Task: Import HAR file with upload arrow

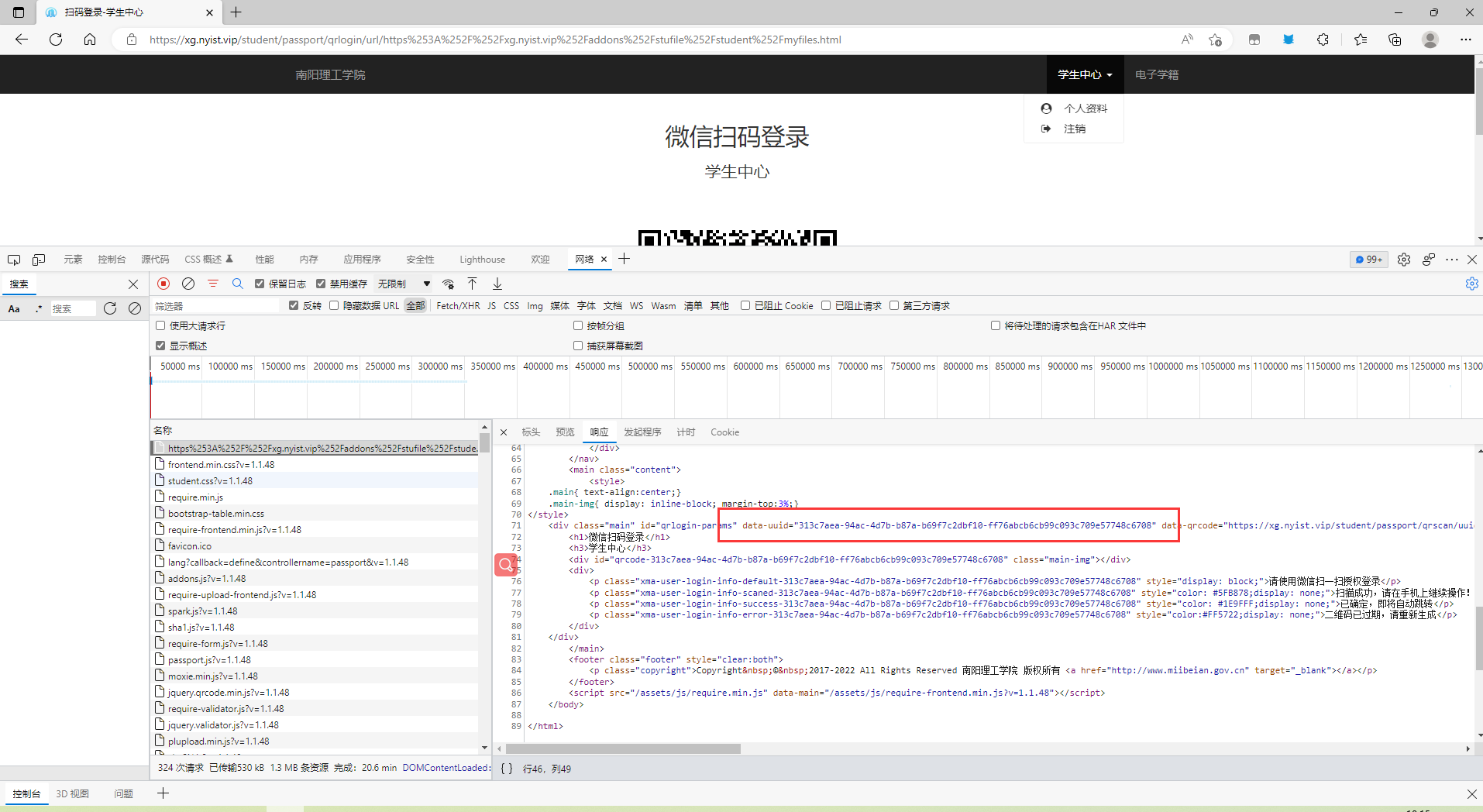Action: coord(472,284)
